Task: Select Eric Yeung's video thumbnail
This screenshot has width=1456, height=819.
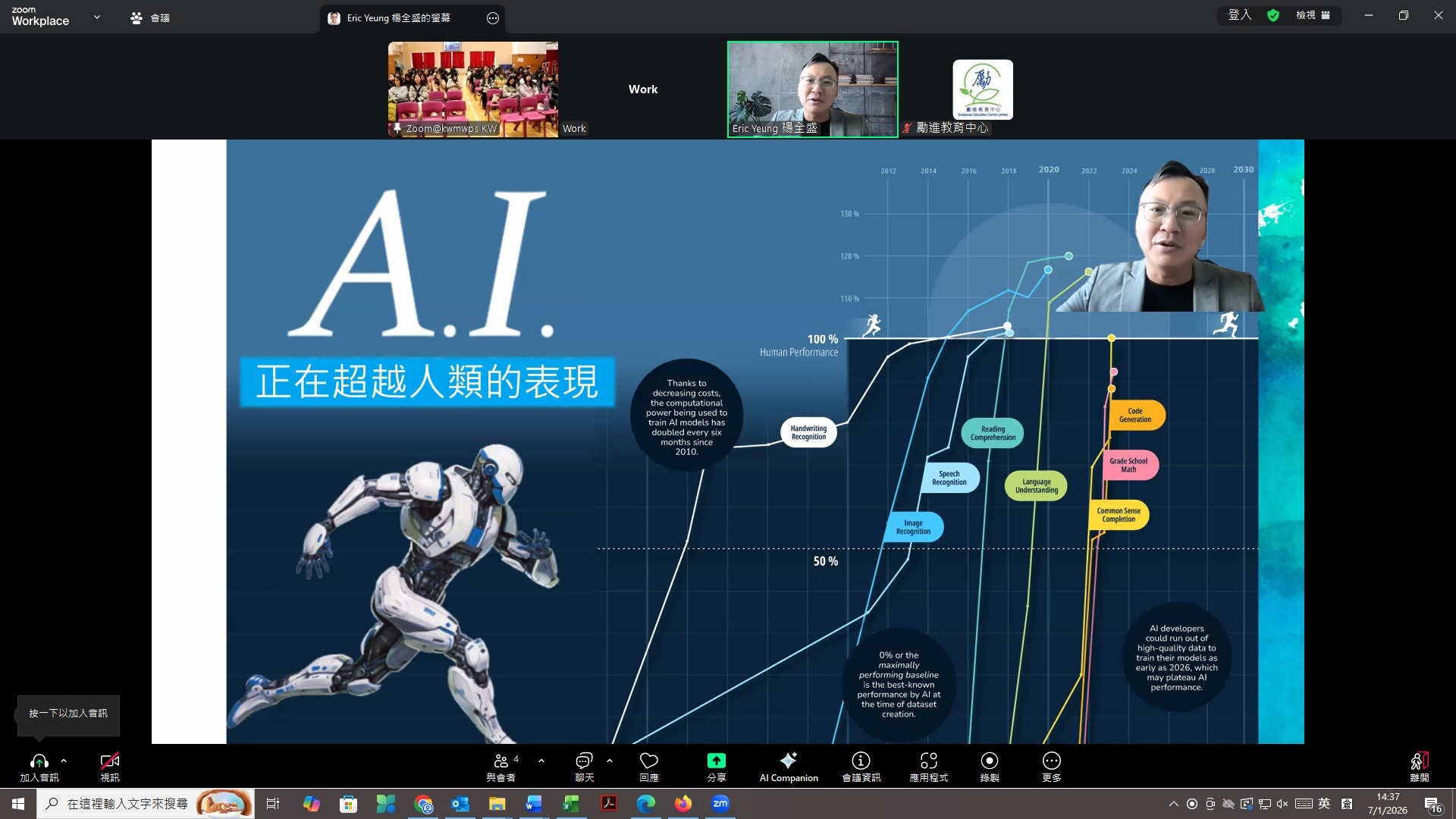Action: click(812, 89)
